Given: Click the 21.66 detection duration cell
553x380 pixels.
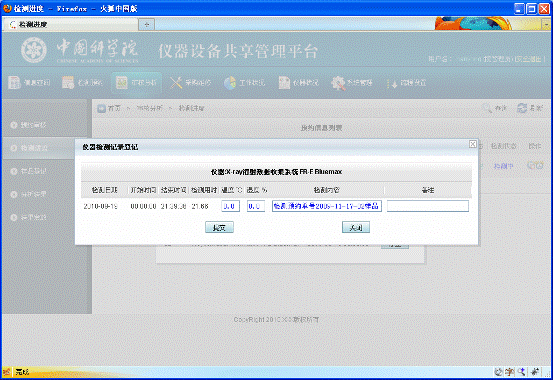Looking at the screenshot, I should [x=200, y=206].
